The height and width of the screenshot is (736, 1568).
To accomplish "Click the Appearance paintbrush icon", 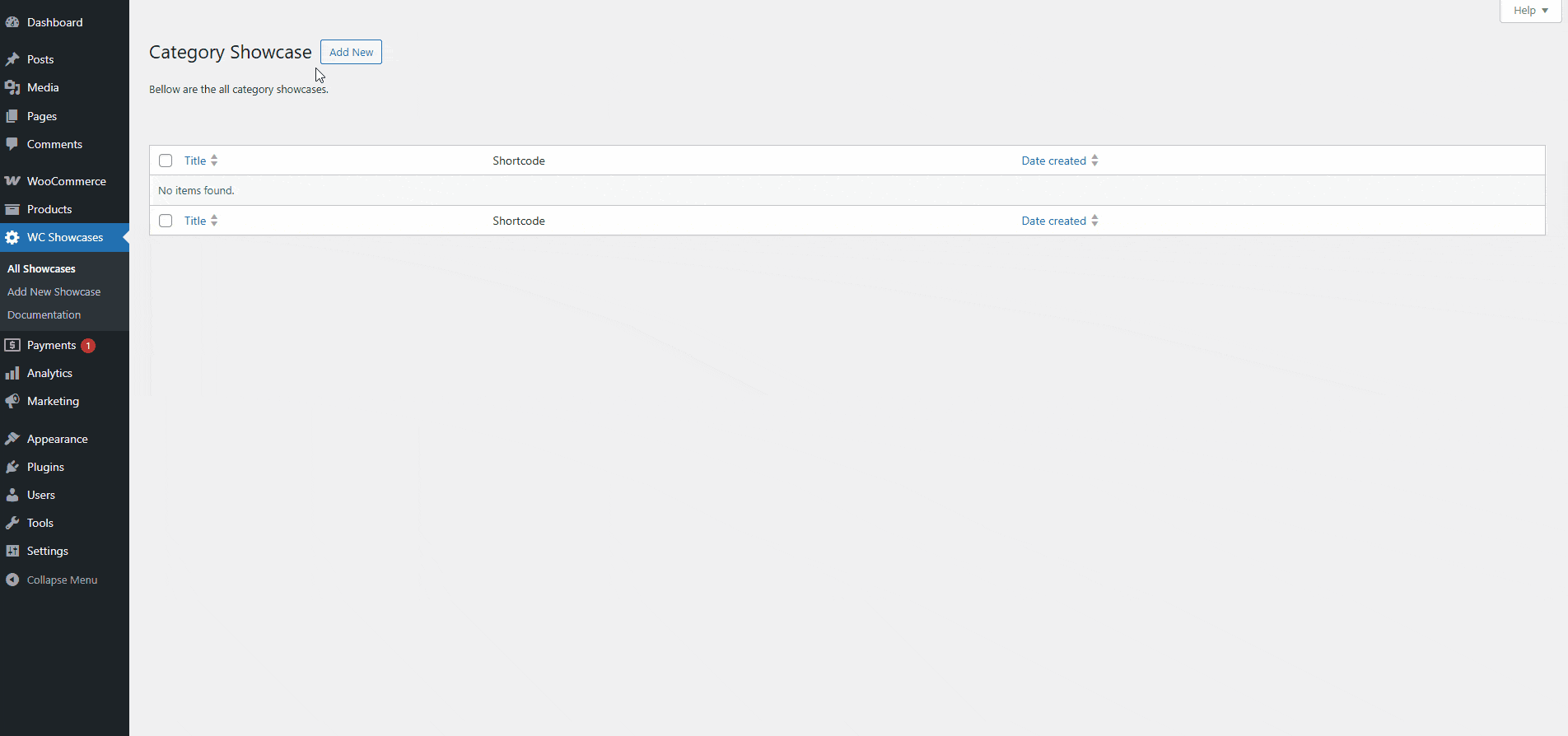I will point(12,439).
